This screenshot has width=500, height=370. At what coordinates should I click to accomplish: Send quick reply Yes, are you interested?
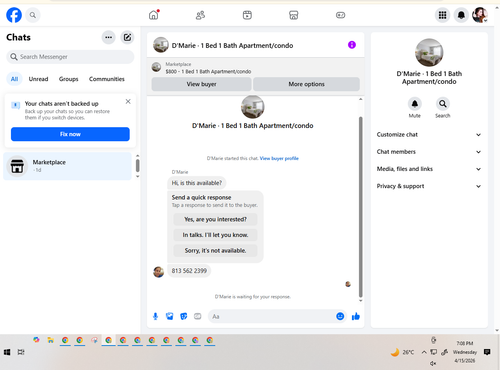click(215, 219)
